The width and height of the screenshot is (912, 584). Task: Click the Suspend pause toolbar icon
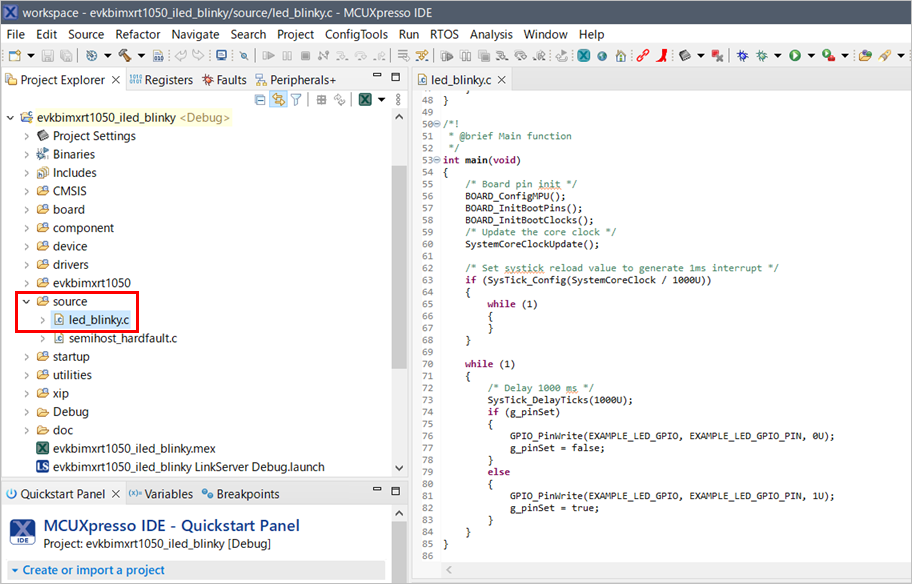287,56
